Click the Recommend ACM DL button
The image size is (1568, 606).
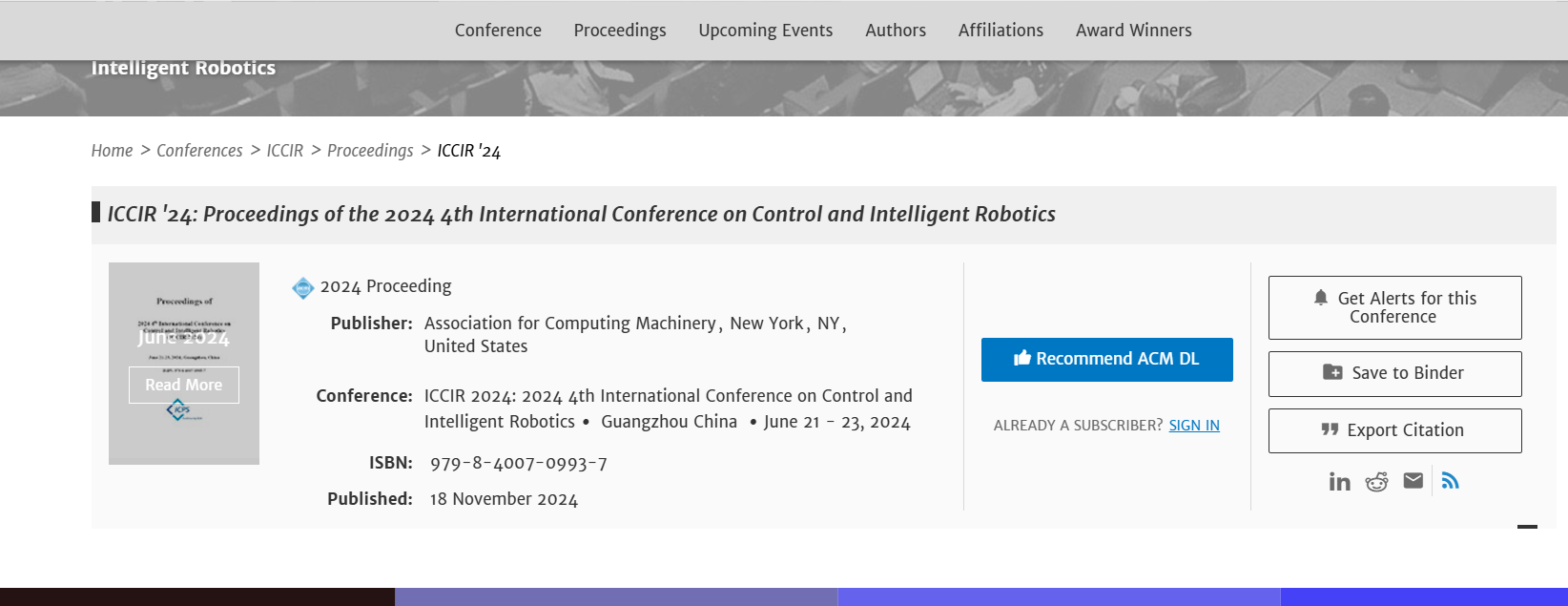[x=1107, y=360]
